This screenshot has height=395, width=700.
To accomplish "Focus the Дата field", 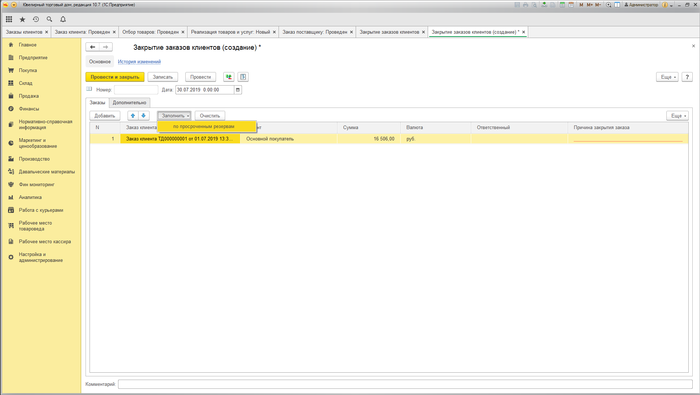I will pos(205,90).
